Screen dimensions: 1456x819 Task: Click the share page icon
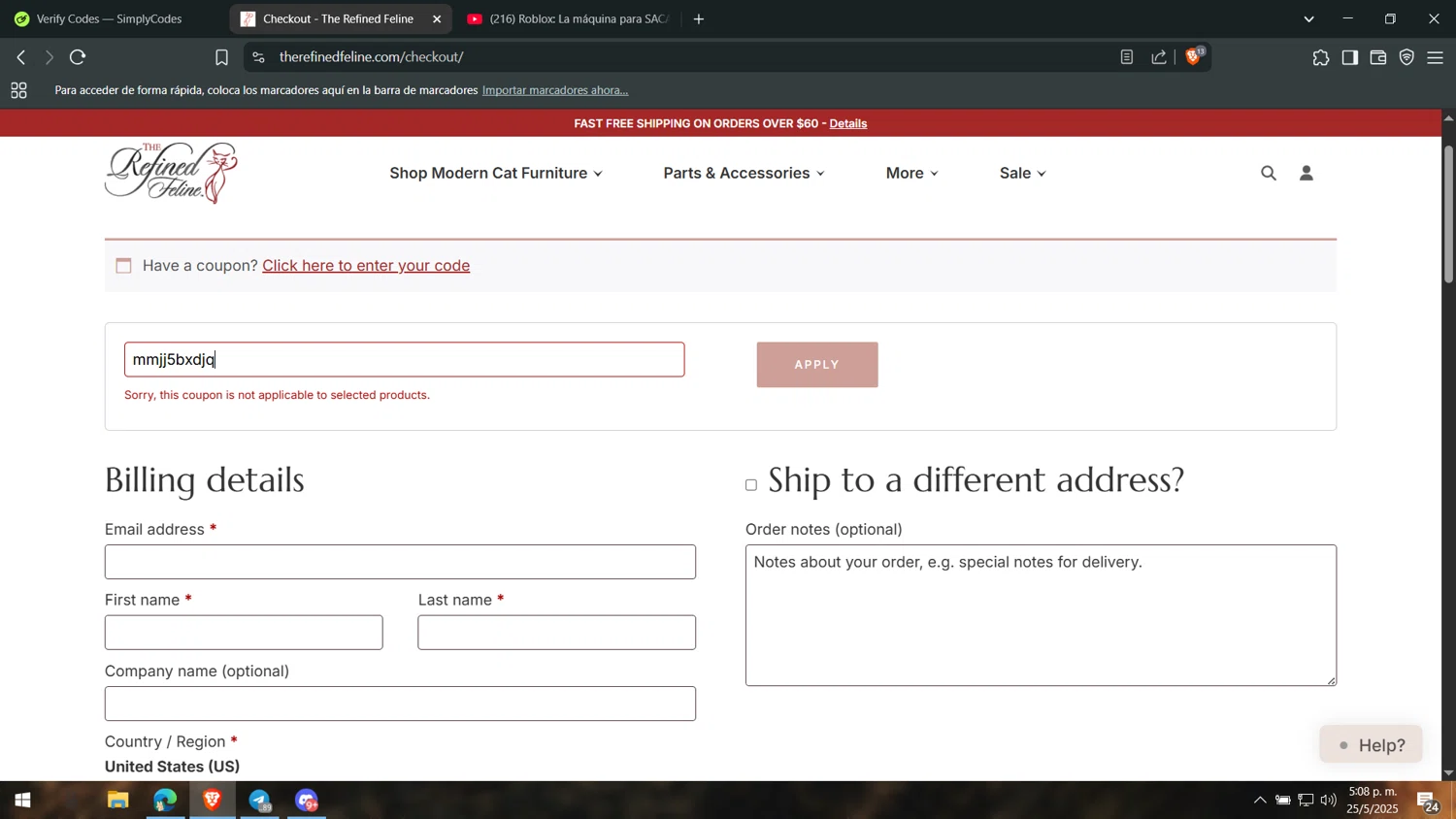click(x=1159, y=57)
